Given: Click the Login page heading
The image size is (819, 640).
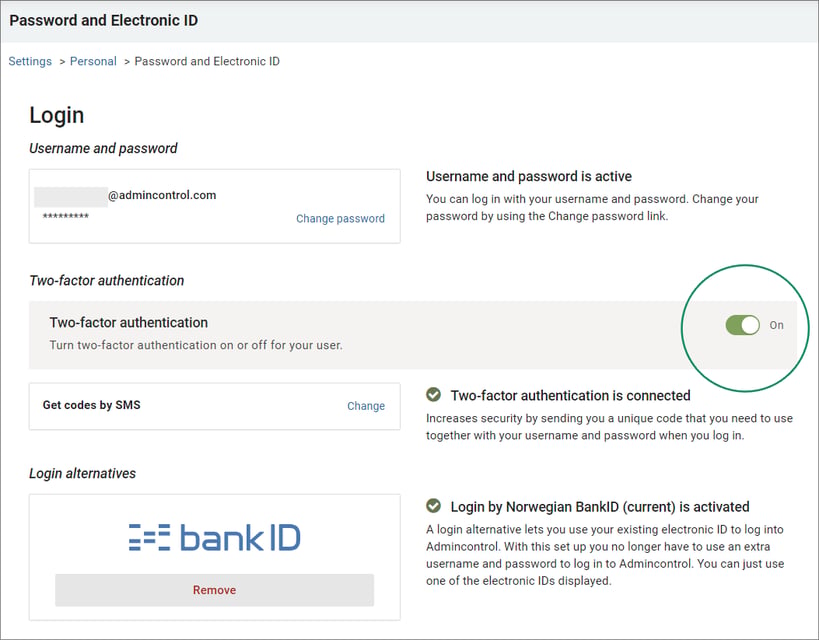Looking at the screenshot, I should (x=56, y=115).
